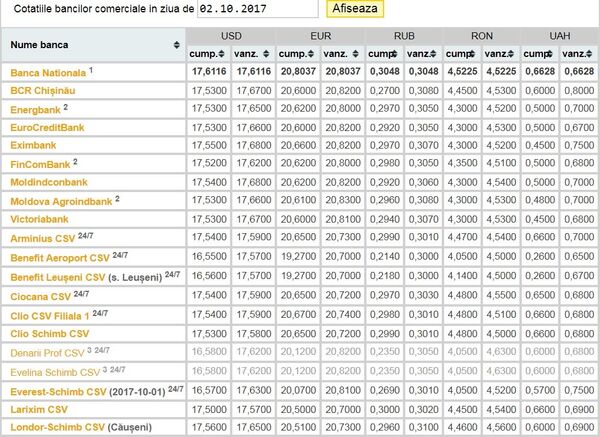Select Benefit Leușeni RON cump. value 4,1400
The image size is (600, 437).
click(x=462, y=276)
